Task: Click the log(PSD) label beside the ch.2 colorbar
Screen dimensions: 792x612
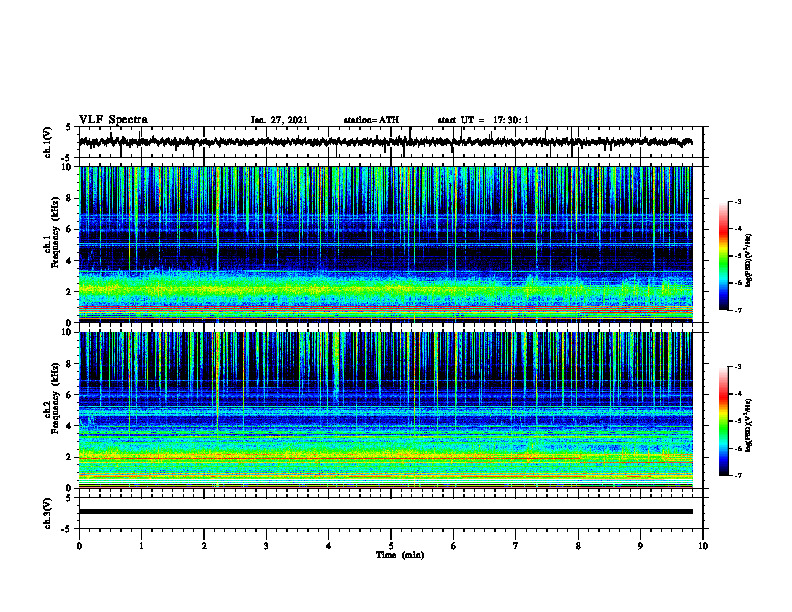Action: point(749,425)
